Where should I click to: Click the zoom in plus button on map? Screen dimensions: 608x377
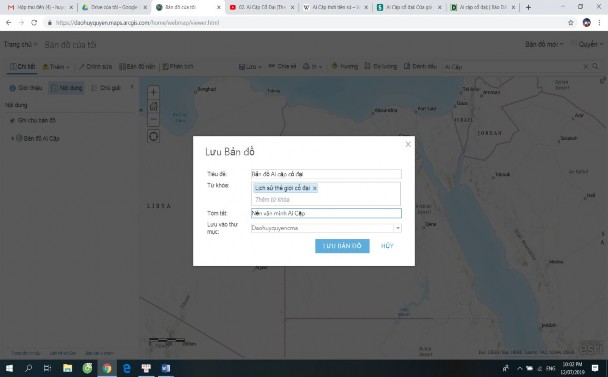153,92
